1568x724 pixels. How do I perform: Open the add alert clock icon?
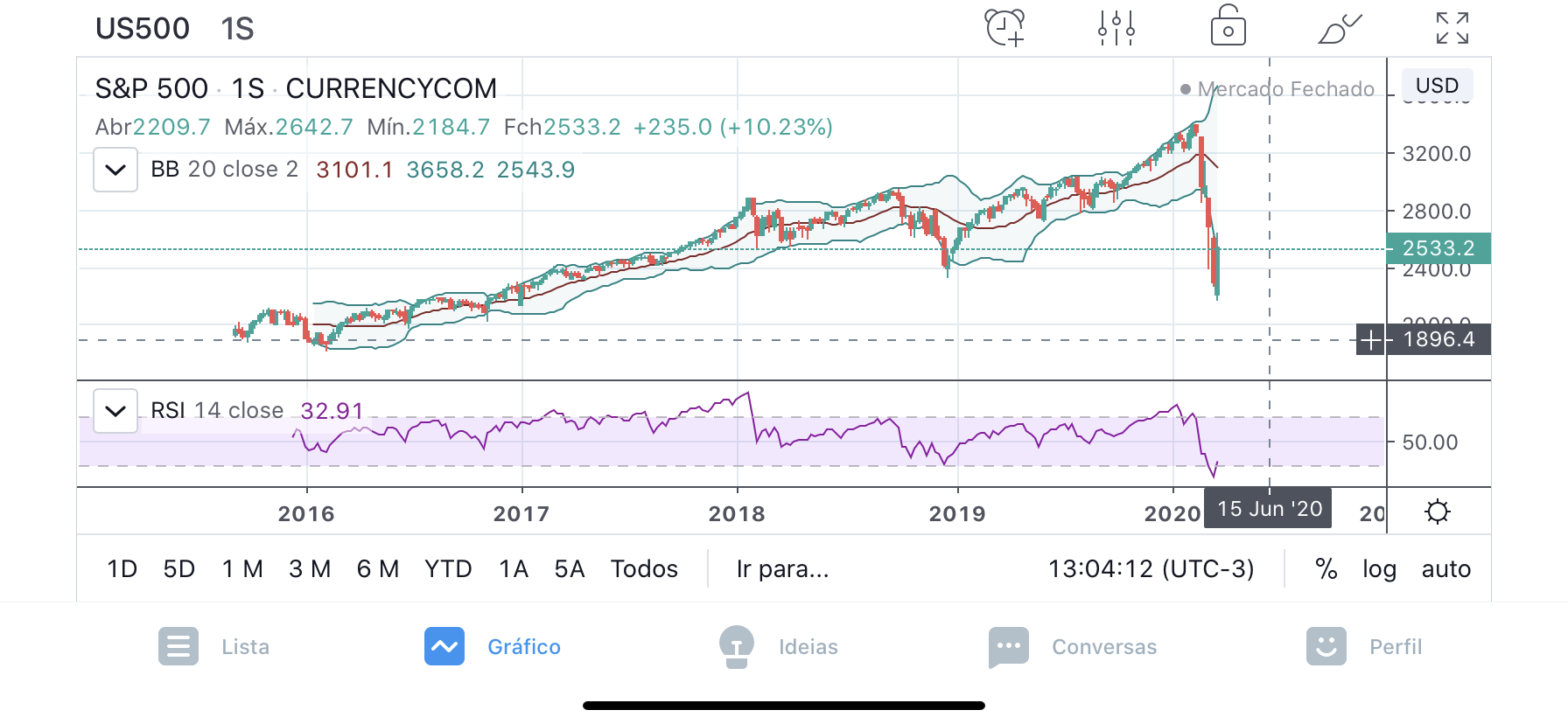click(x=1004, y=28)
